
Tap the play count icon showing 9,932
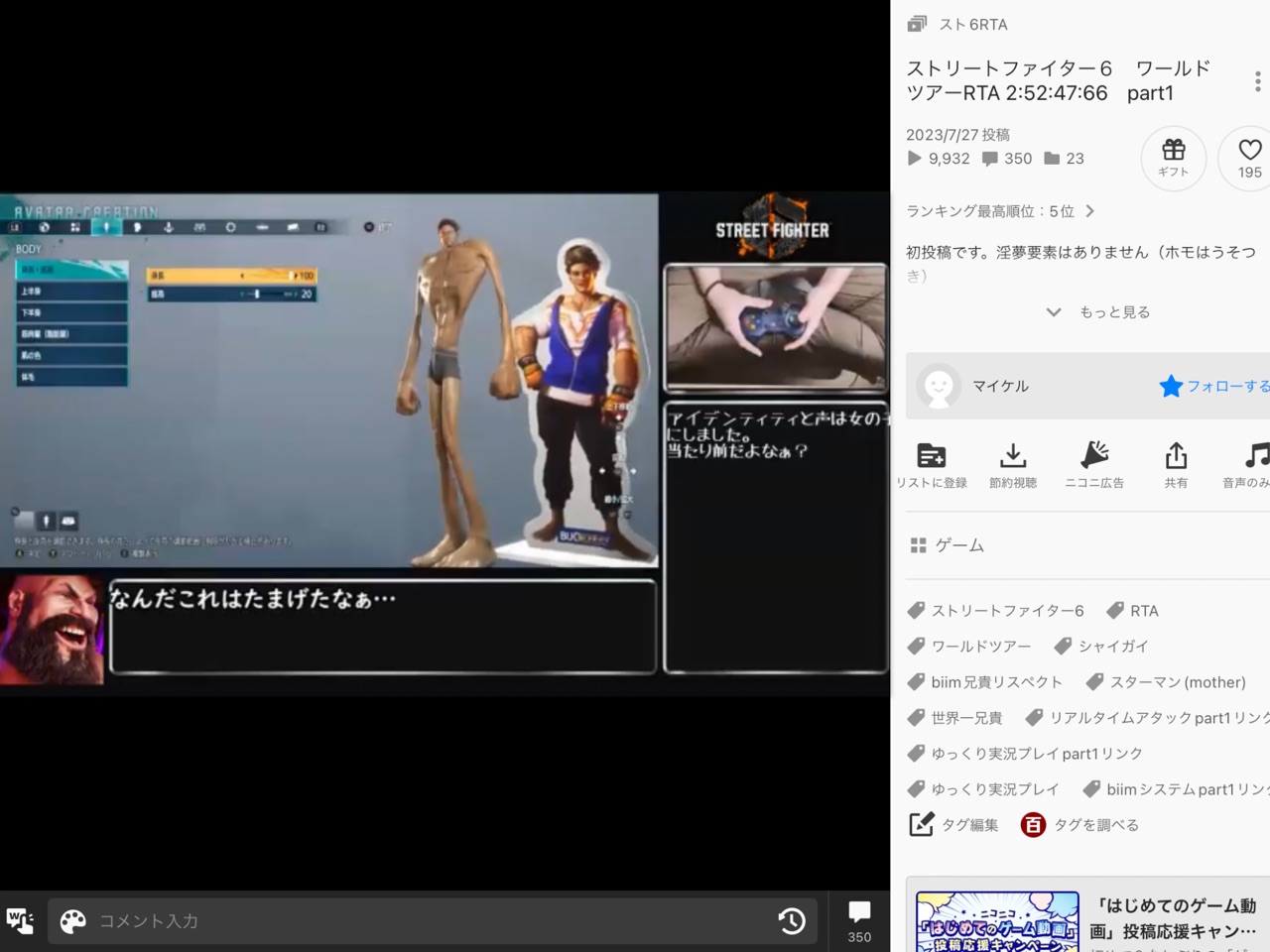[914, 158]
